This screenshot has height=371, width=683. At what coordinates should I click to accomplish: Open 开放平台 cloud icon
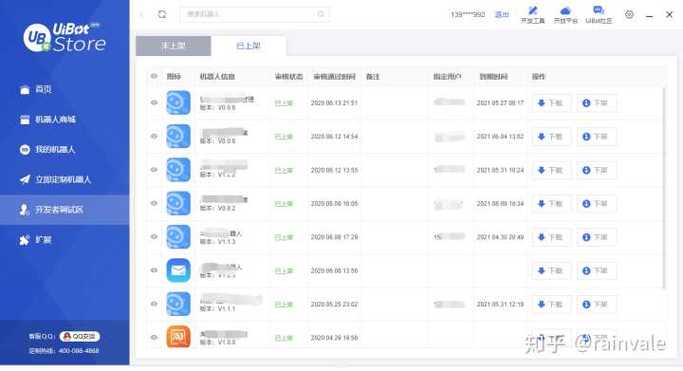point(565,14)
